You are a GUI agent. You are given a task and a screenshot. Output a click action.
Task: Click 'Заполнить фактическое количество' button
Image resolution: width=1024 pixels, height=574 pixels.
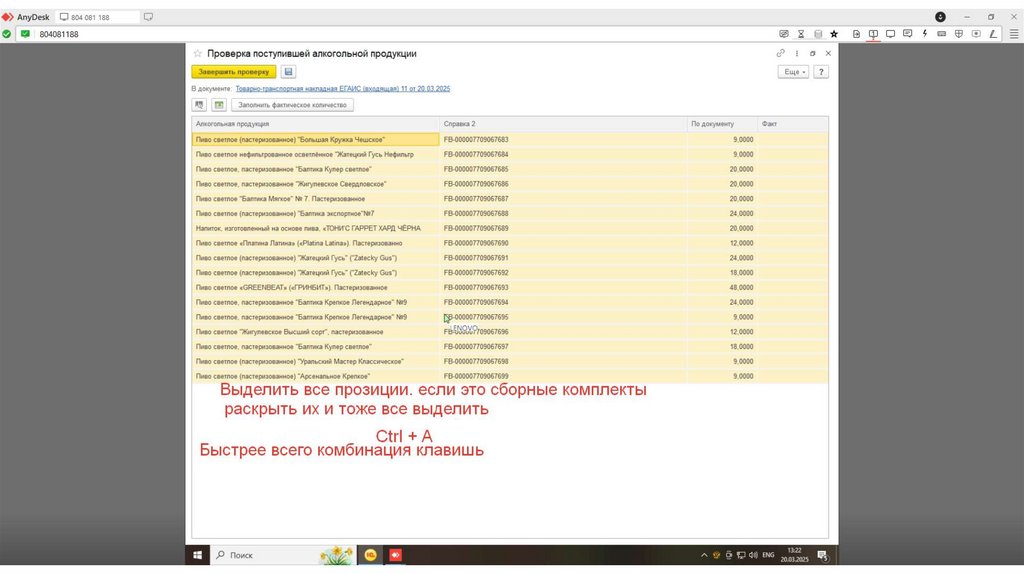292,105
